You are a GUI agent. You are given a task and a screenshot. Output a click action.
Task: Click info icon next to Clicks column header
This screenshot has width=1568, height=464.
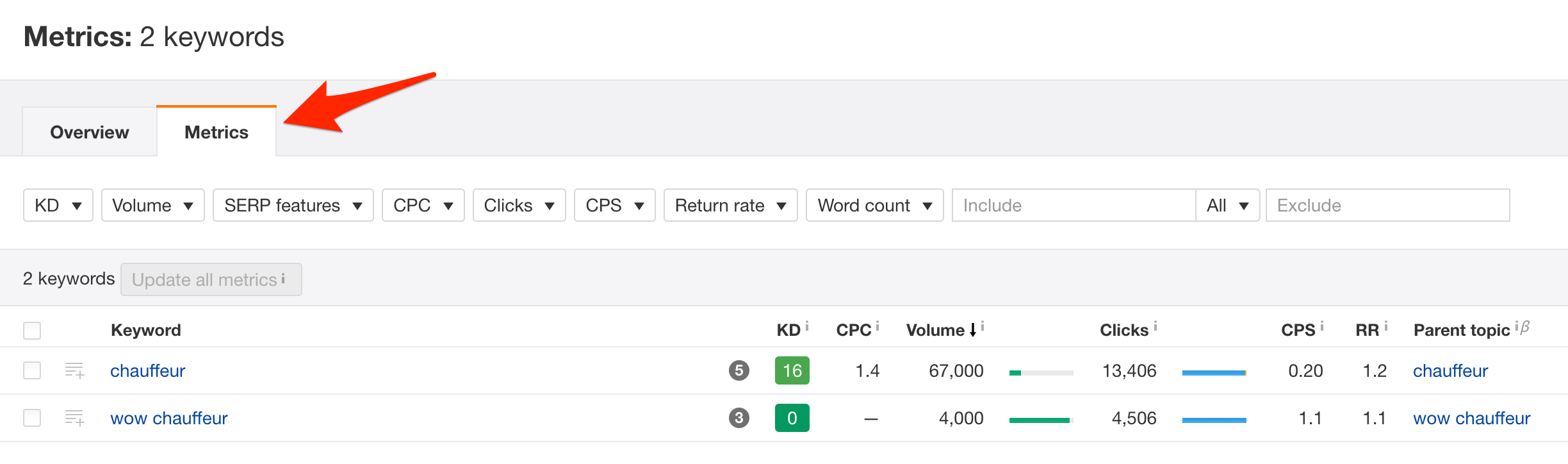tap(1156, 326)
